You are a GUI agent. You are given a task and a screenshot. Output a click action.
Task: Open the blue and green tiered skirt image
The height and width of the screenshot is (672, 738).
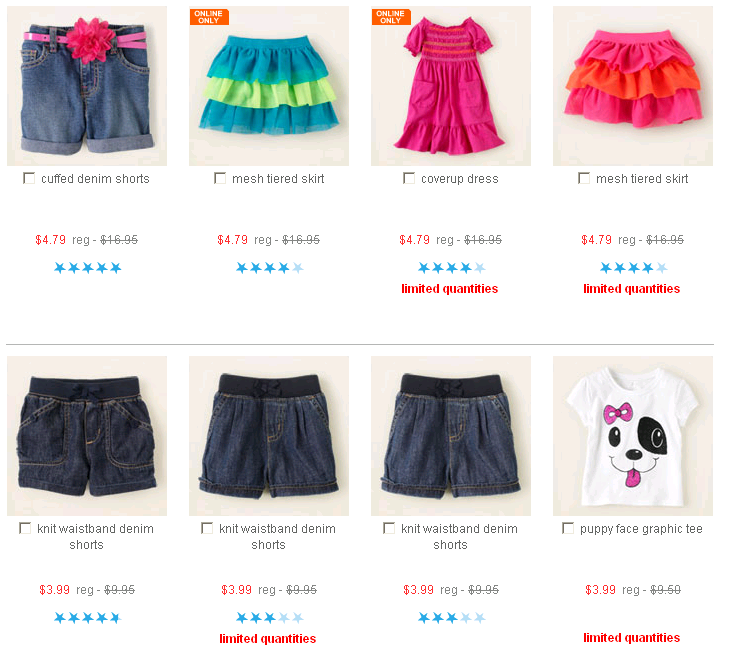(269, 86)
